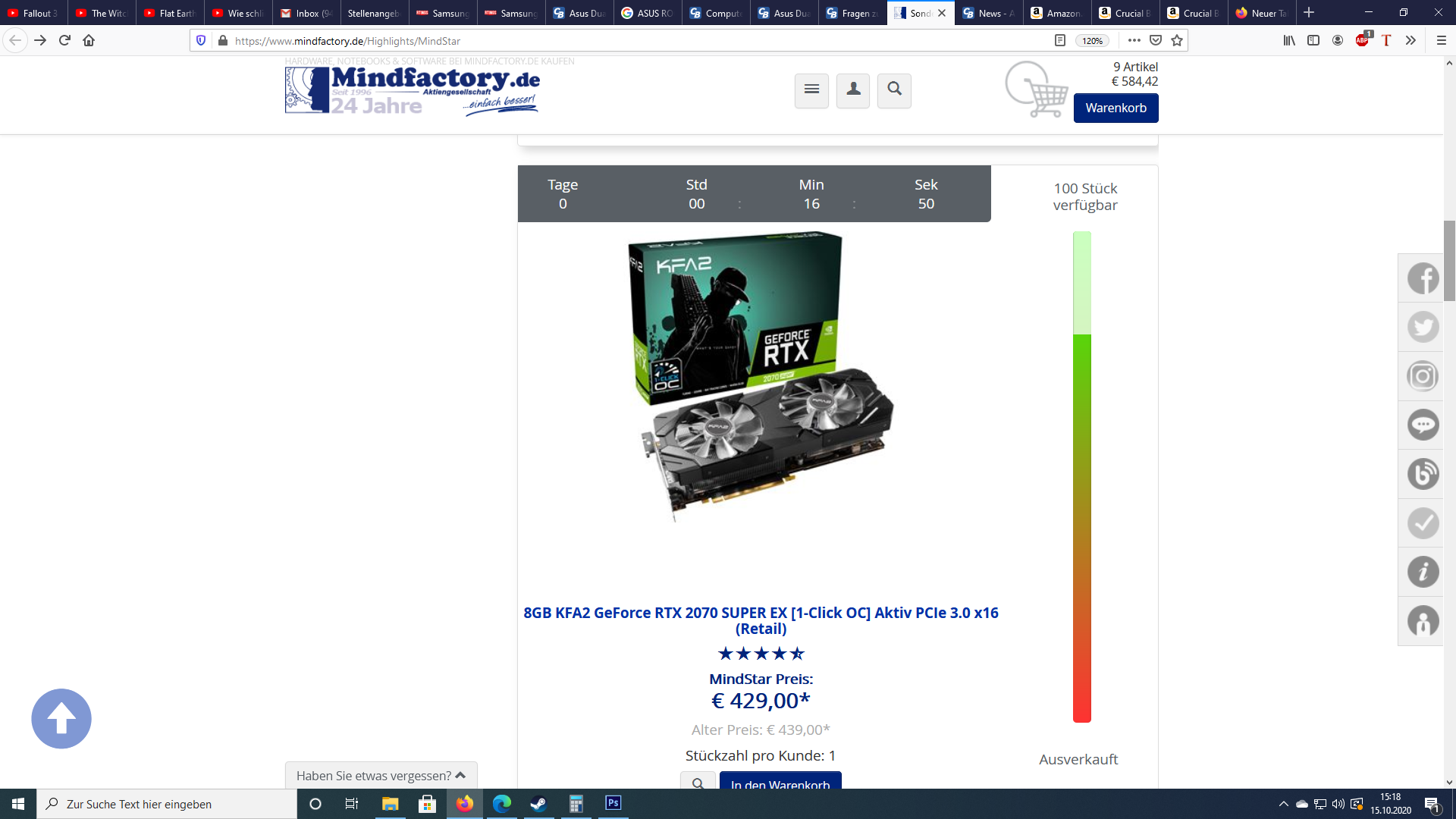Expand the toolbar overflow chevron
Viewport: 1456px width, 819px height.
1410,40
